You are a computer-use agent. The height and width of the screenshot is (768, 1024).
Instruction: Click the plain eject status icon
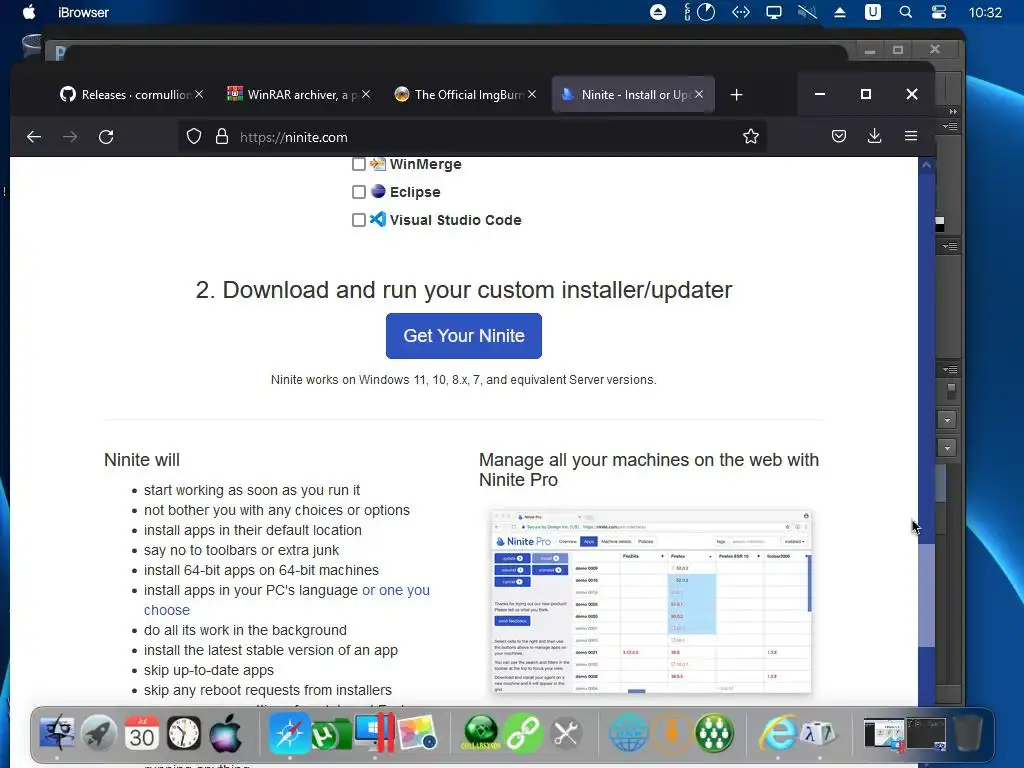[x=840, y=12]
